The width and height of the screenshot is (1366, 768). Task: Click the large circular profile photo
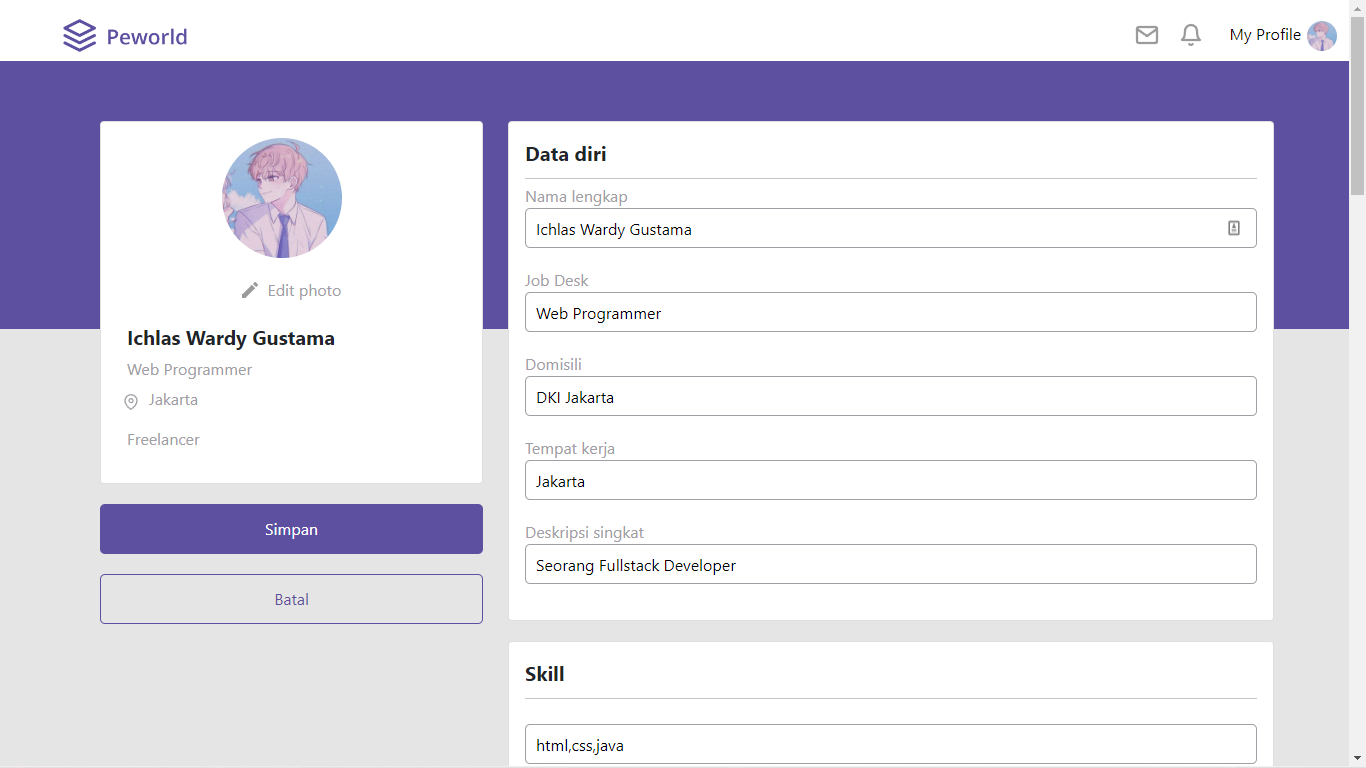pyautogui.click(x=282, y=198)
